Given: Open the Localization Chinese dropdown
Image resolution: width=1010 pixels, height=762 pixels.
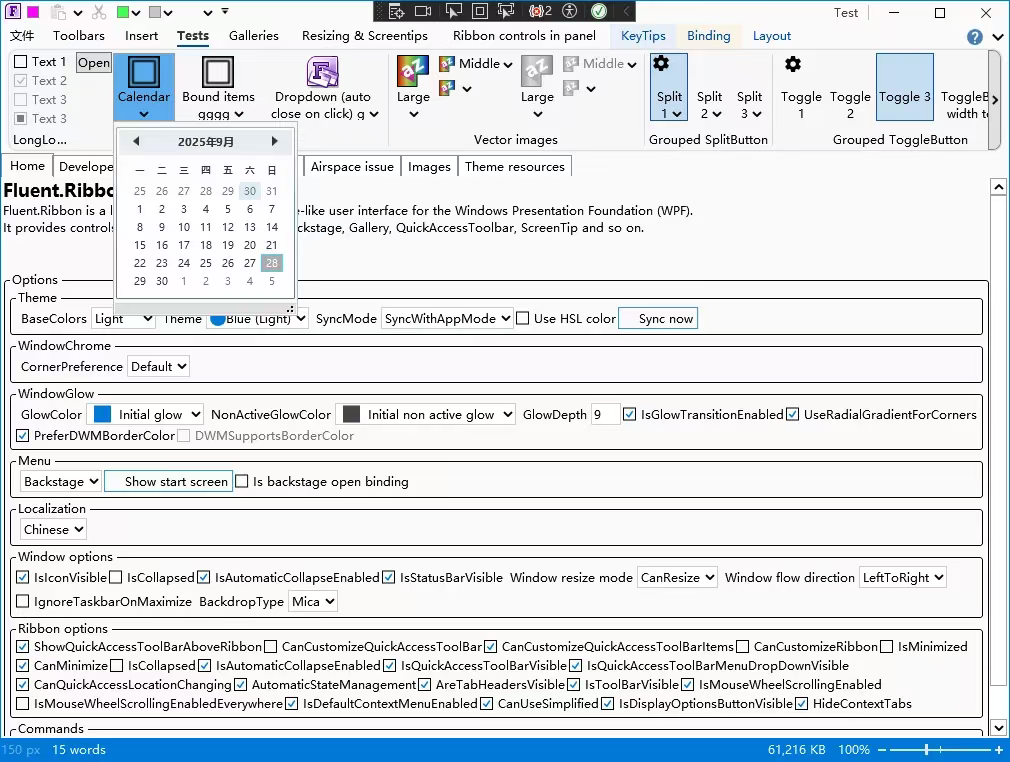Looking at the screenshot, I should point(53,529).
